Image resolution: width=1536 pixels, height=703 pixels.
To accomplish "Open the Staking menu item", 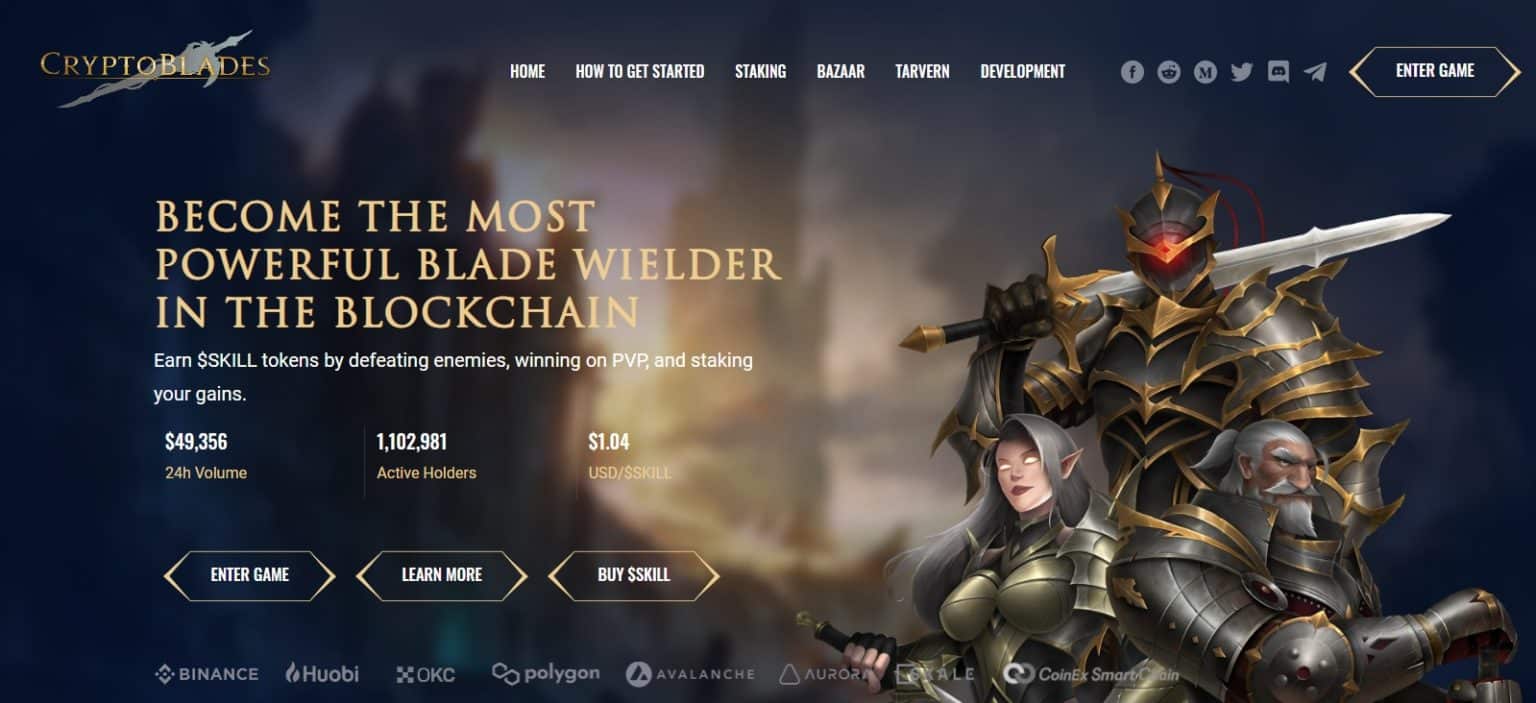I will click(x=760, y=72).
